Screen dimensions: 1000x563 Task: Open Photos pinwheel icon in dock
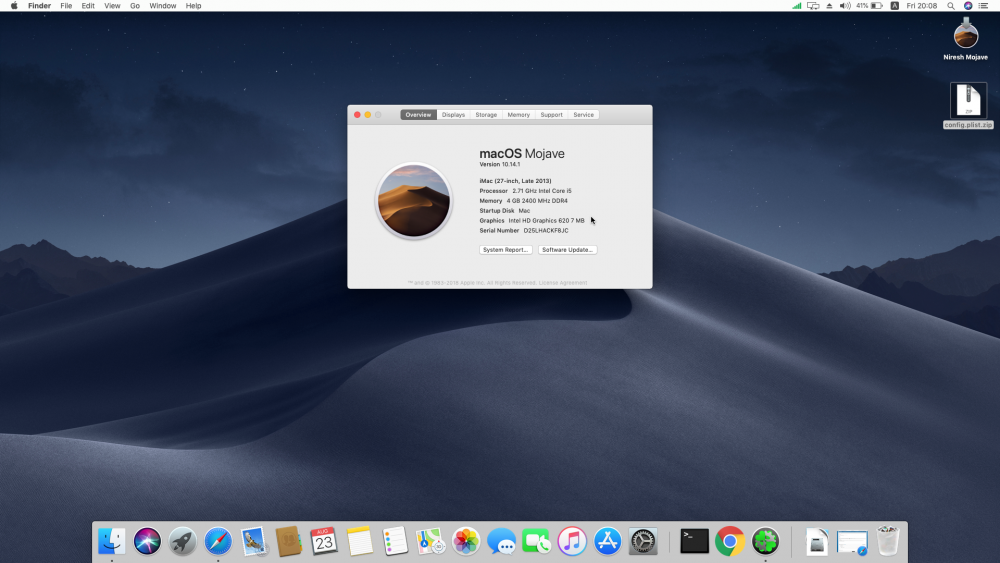pyautogui.click(x=466, y=541)
